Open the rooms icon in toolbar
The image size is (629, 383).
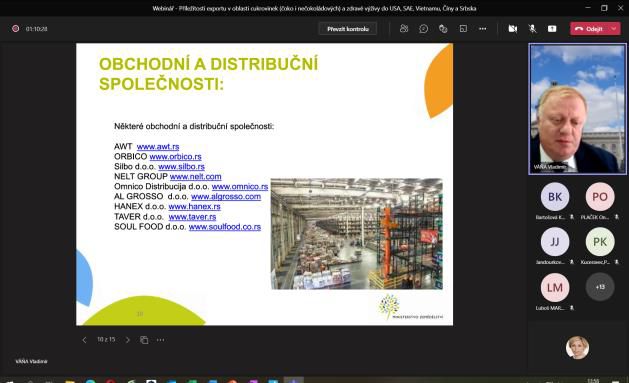[463, 28]
